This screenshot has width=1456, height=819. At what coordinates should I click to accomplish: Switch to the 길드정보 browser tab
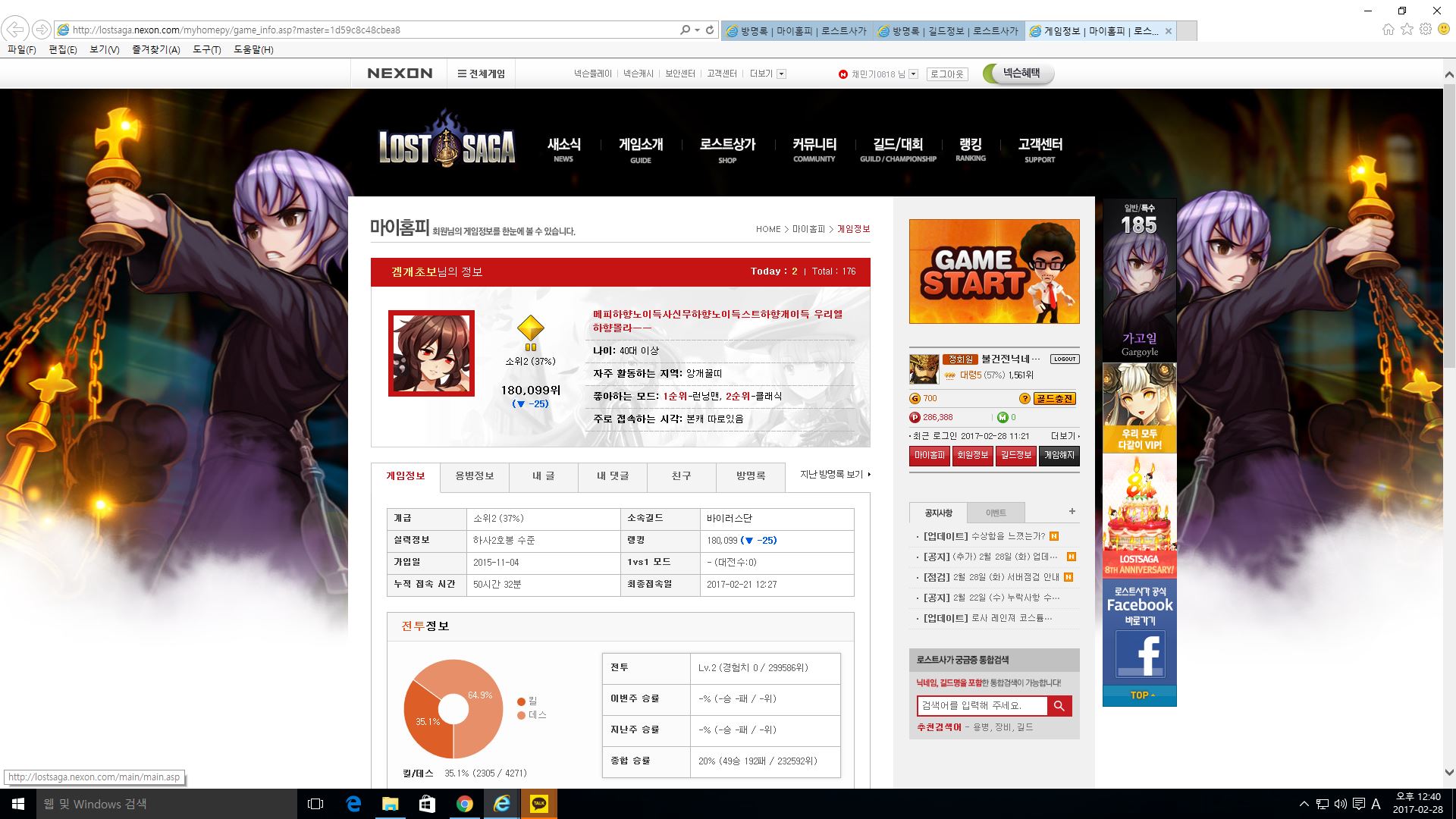tap(948, 31)
